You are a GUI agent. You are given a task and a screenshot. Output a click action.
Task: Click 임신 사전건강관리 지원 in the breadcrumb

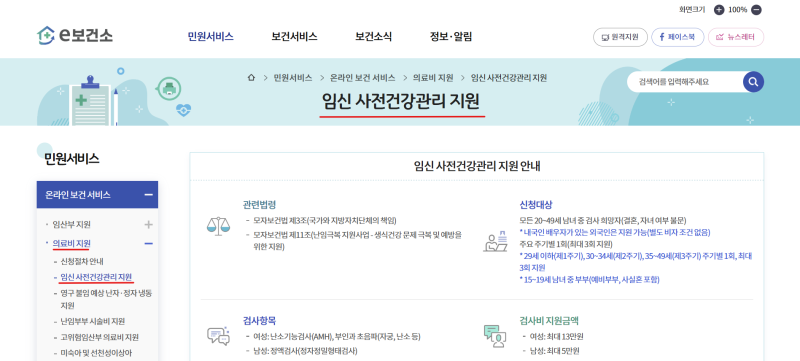(509, 78)
